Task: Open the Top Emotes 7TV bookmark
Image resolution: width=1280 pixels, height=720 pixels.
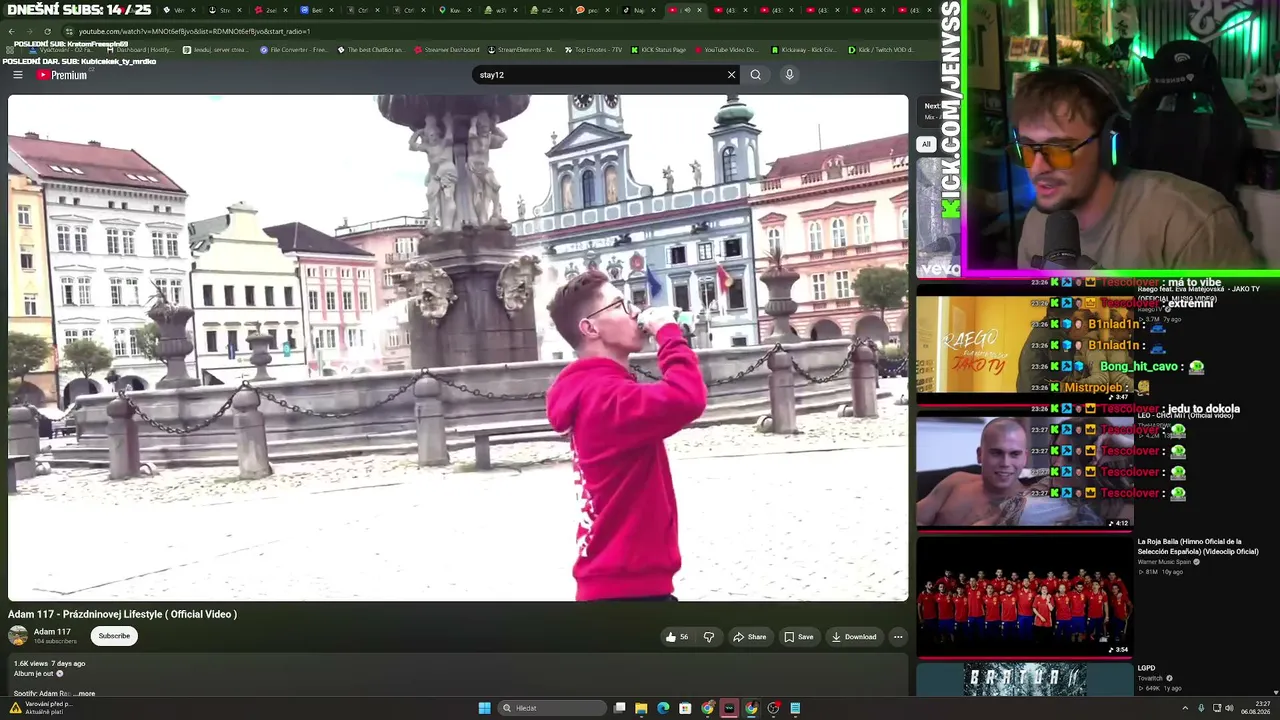Action: point(592,50)
